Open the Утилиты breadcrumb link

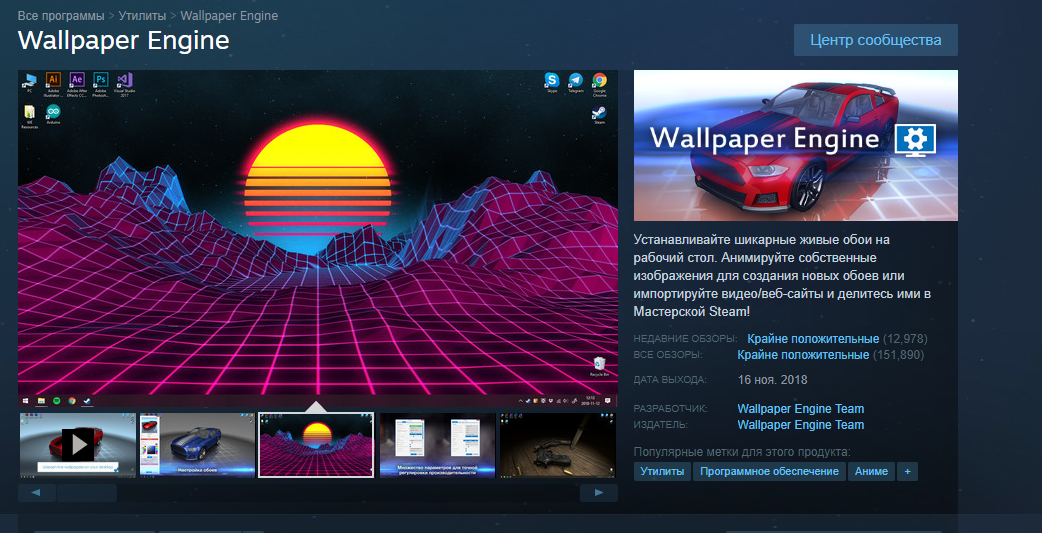click(142, 15)
